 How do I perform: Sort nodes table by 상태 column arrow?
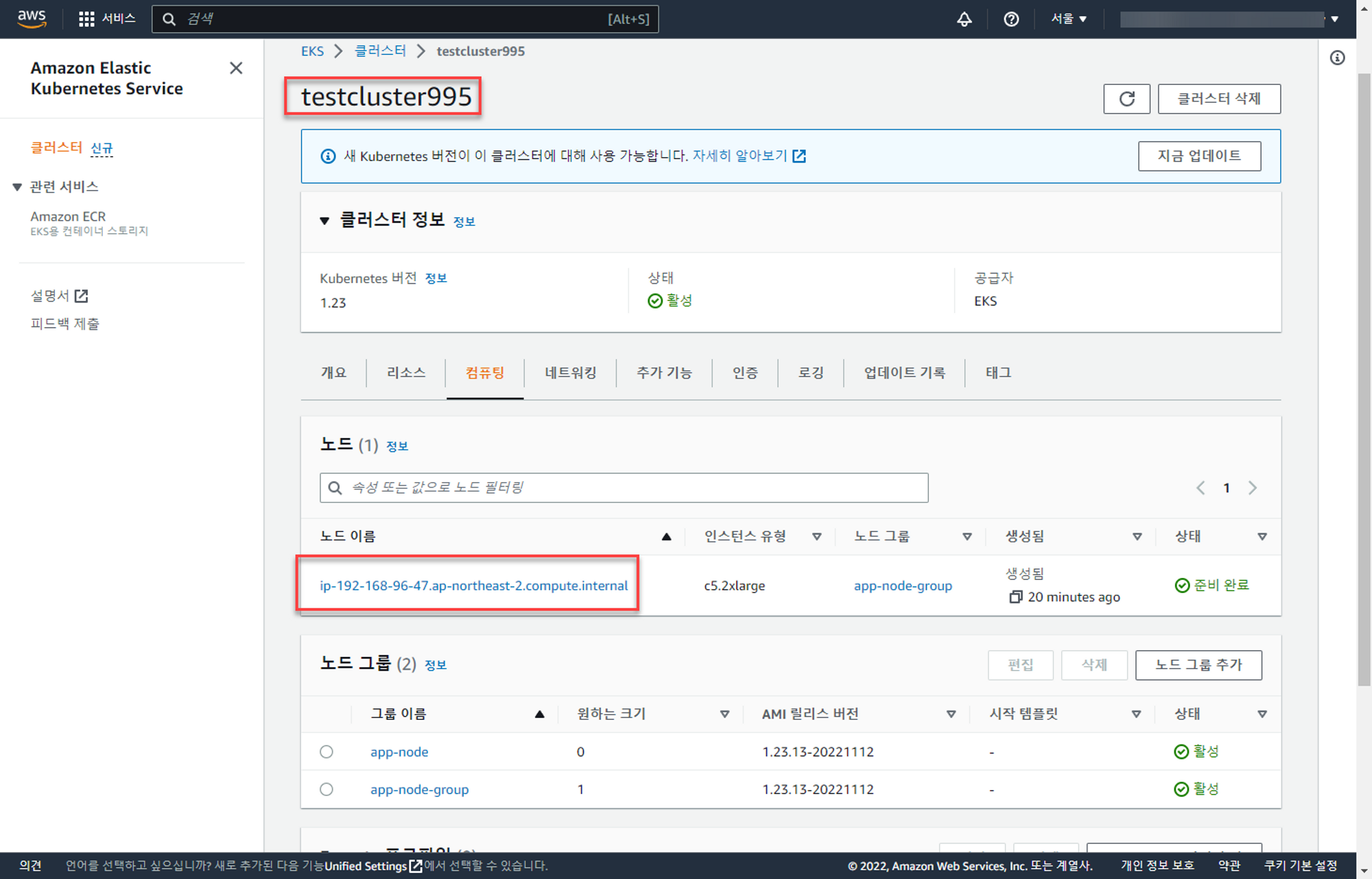tap(1262, 537)
